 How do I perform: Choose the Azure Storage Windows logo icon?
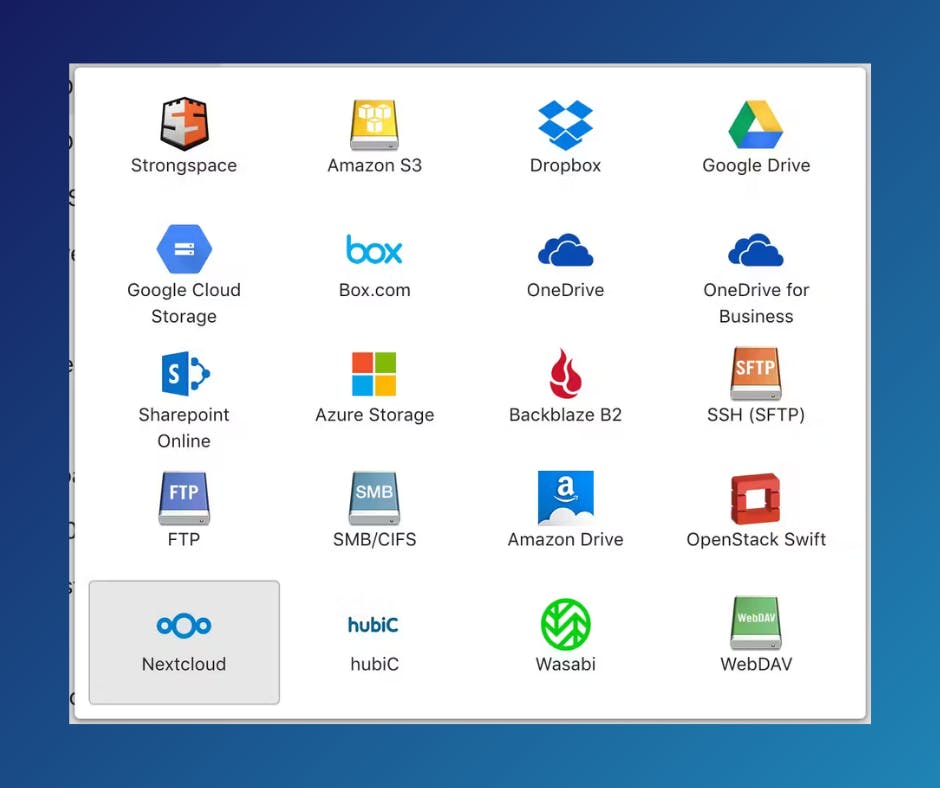[x=374, y=374]
